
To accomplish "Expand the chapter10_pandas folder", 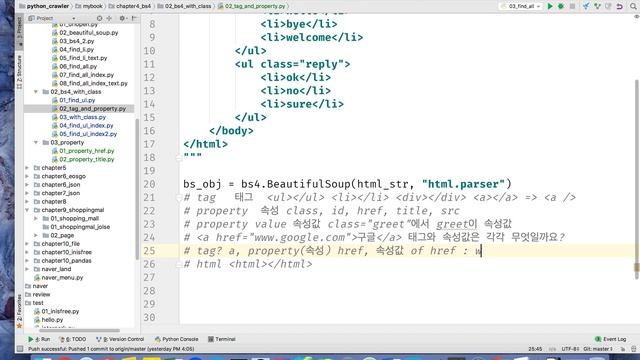I will 27,261.
